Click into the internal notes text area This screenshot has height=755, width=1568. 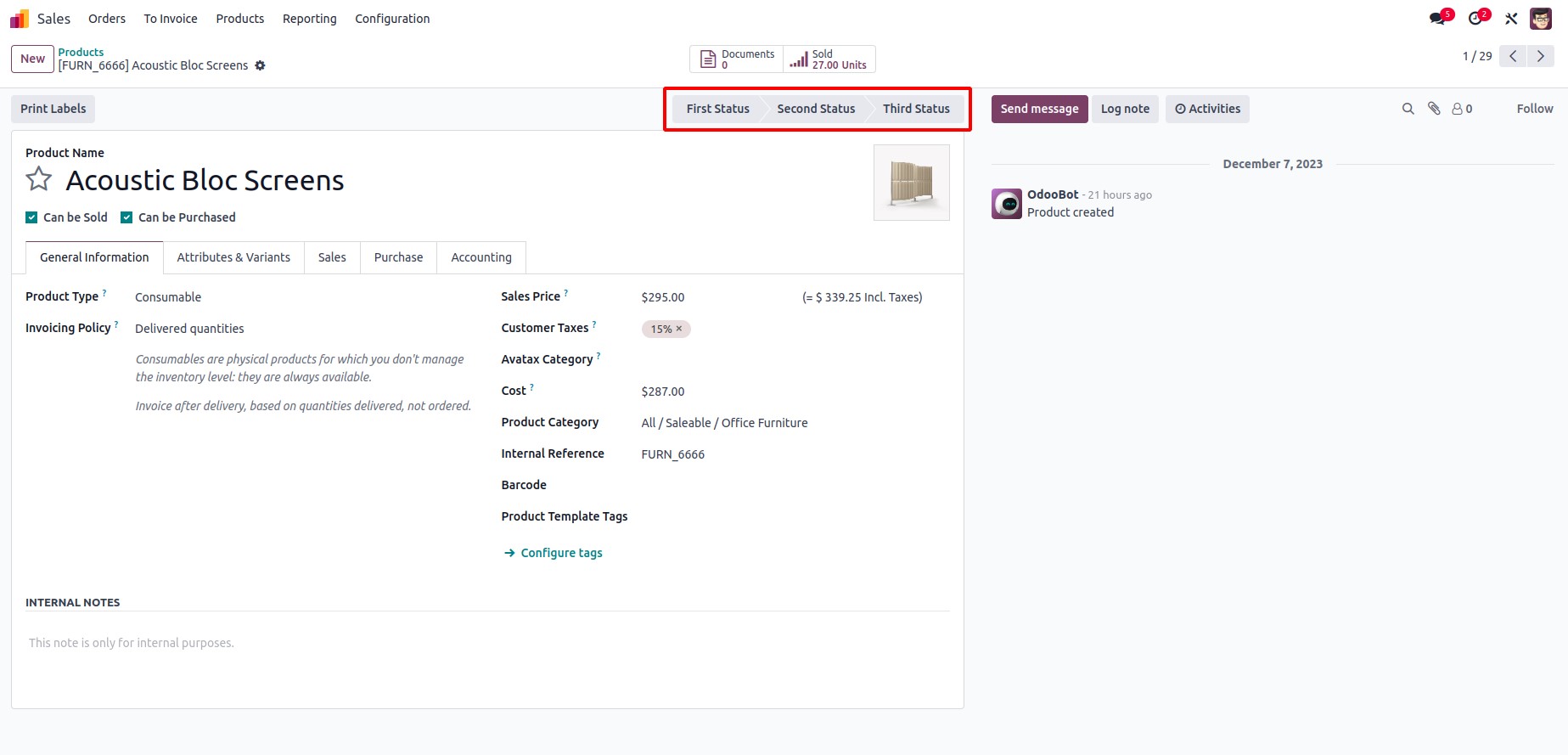(x=487, y=643)
